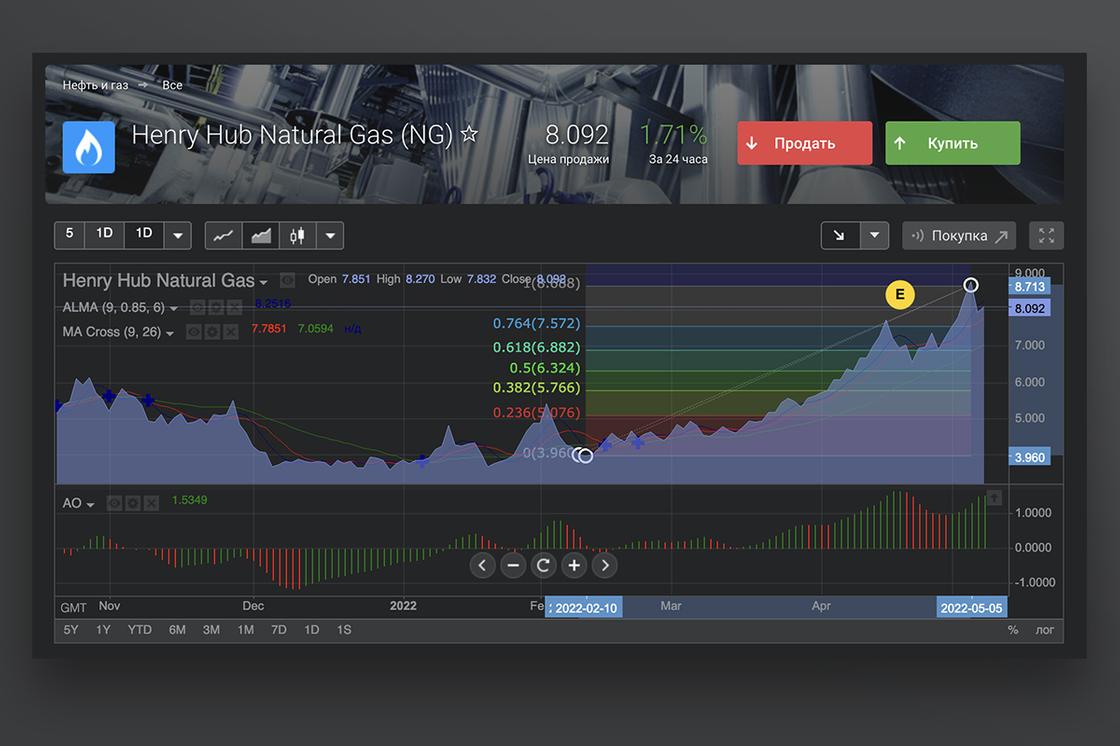Toggle percent scale with % button
1120x746 pixels.
point(1013,630)
